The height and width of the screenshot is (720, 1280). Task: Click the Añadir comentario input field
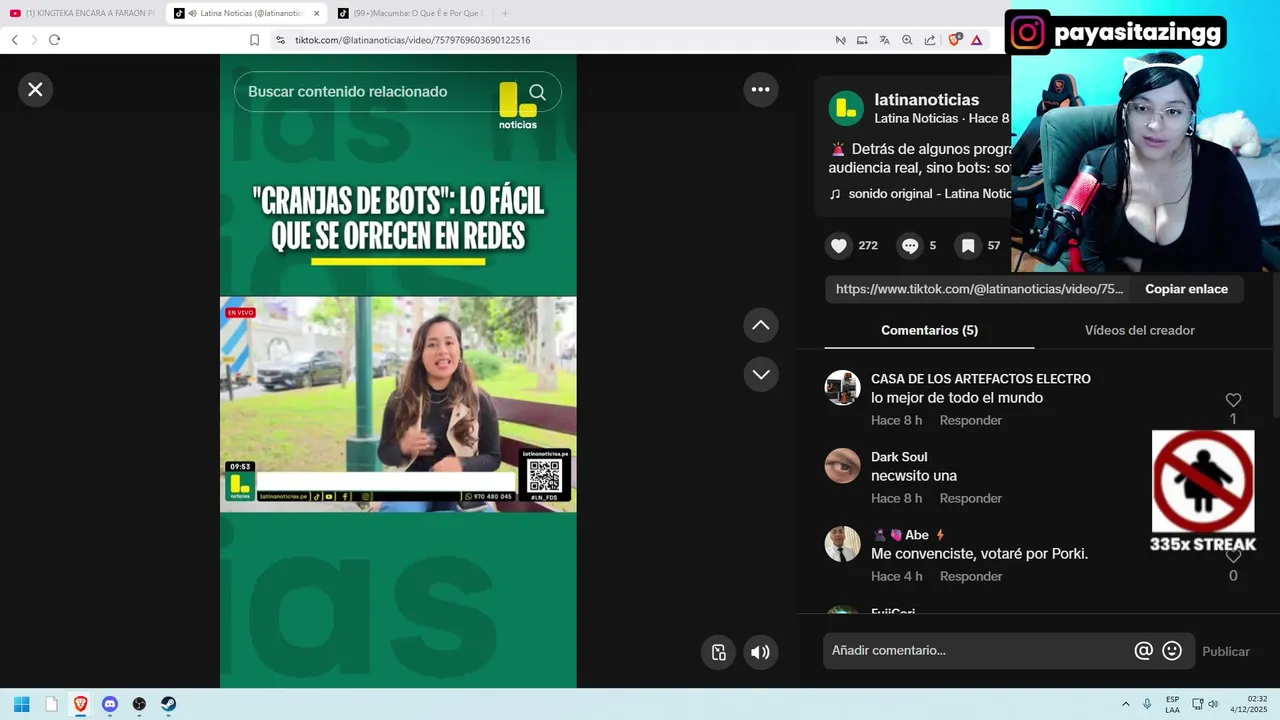click(x=980, y=651)
